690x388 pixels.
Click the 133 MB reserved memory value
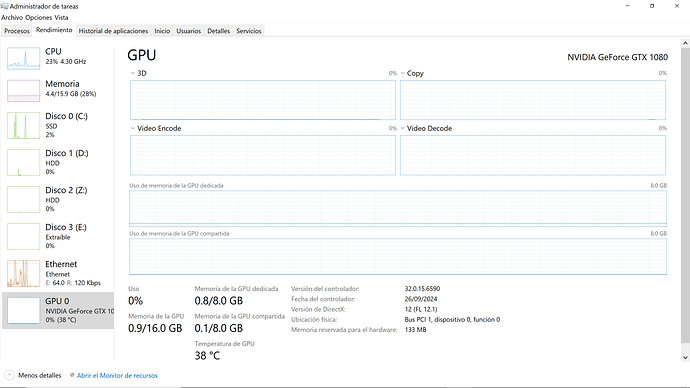click(x=415, y=329)
